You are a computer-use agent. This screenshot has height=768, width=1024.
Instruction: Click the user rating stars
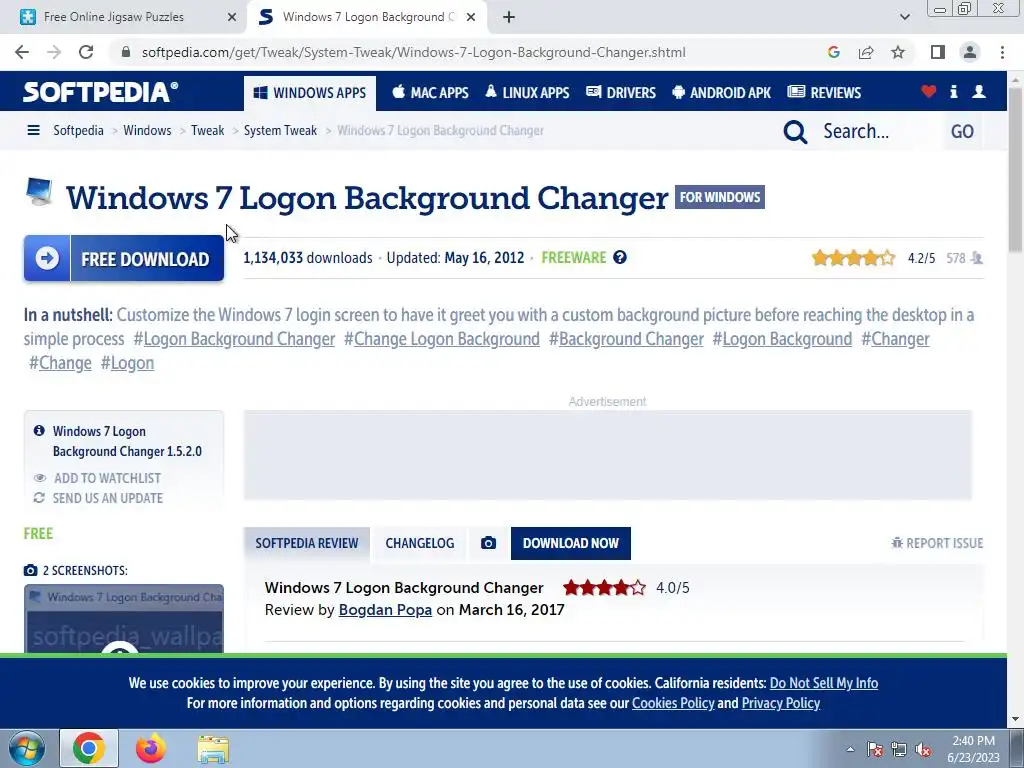coord(853,258)
